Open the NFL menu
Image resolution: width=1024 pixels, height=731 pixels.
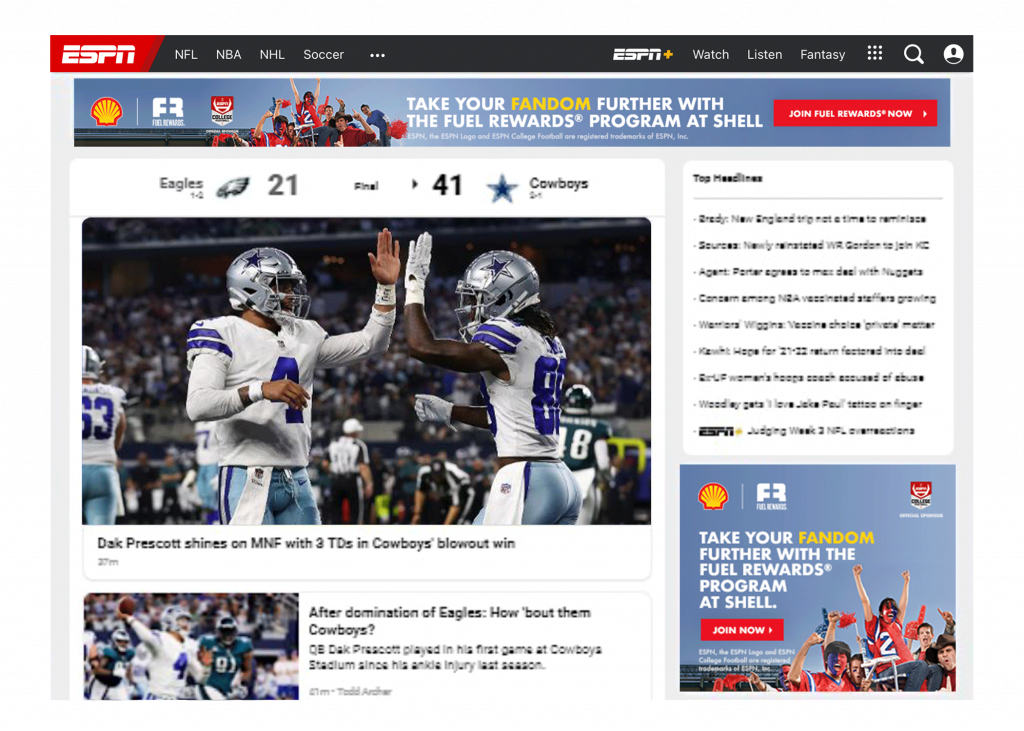(x=186, y=55)
